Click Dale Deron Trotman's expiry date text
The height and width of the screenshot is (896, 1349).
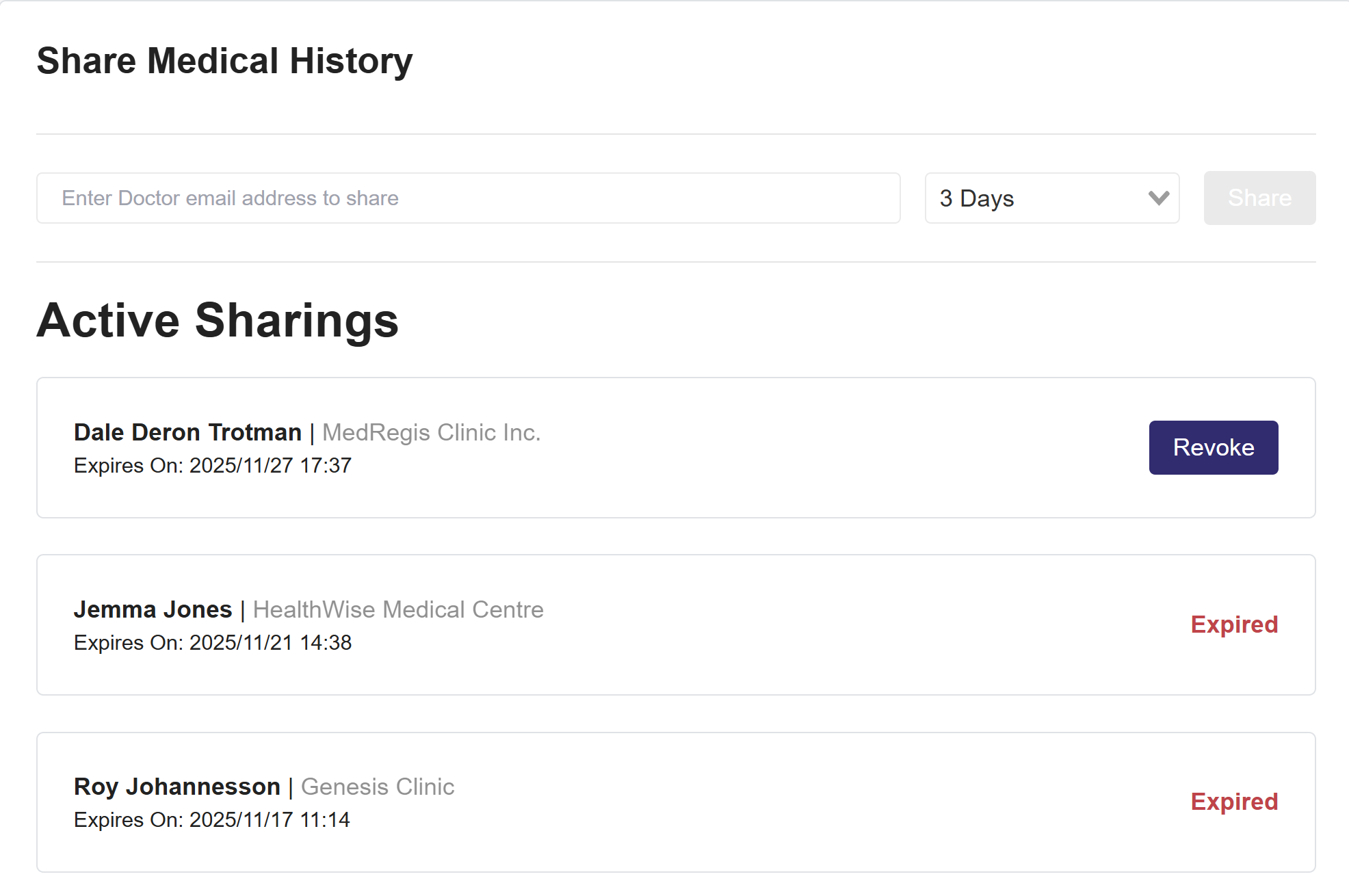pos(213,466)
